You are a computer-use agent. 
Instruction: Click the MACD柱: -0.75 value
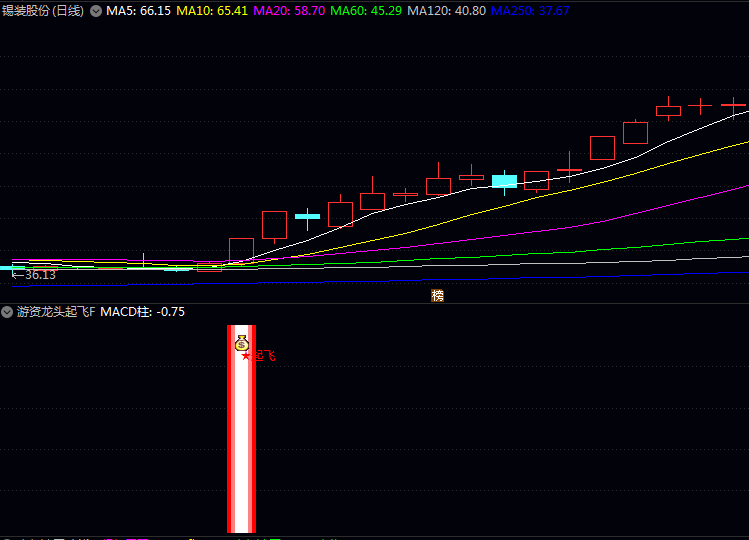pos(142,312)
